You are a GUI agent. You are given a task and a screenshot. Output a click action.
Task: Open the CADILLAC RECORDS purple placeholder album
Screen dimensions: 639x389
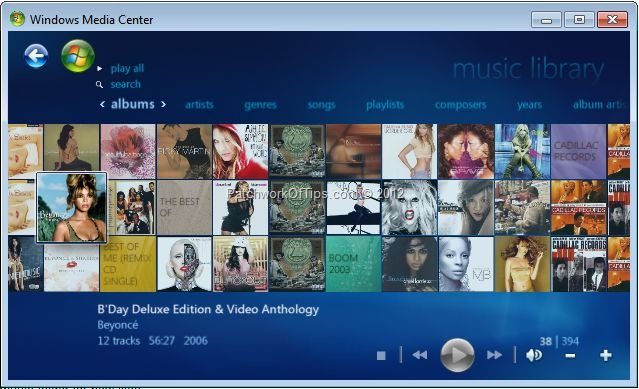point(578,152)
